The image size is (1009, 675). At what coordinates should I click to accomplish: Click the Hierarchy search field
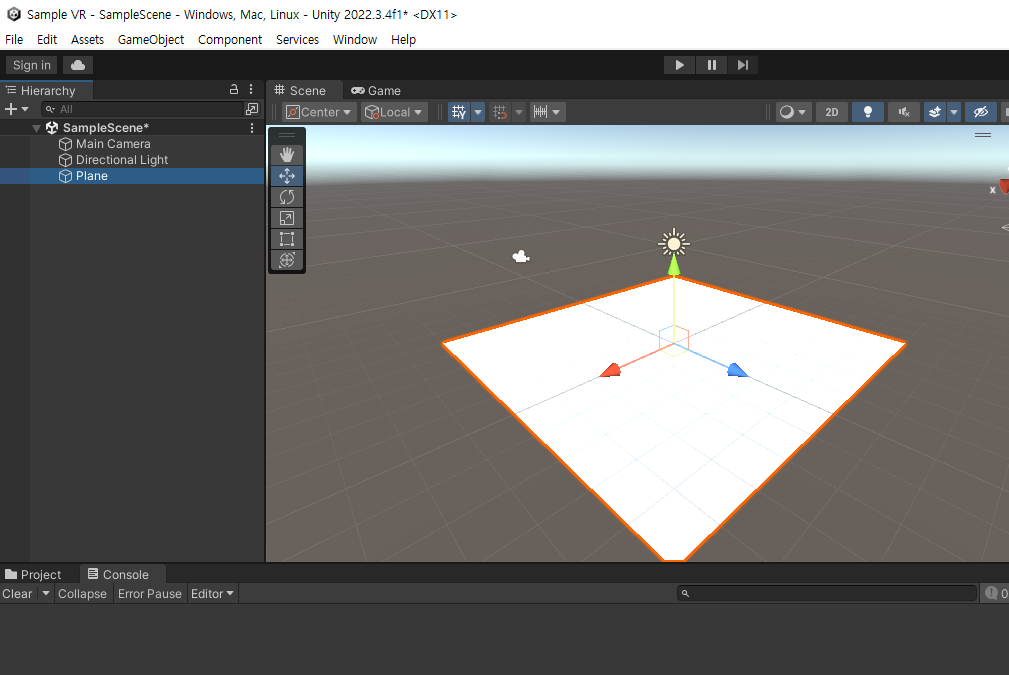(142, 109)
